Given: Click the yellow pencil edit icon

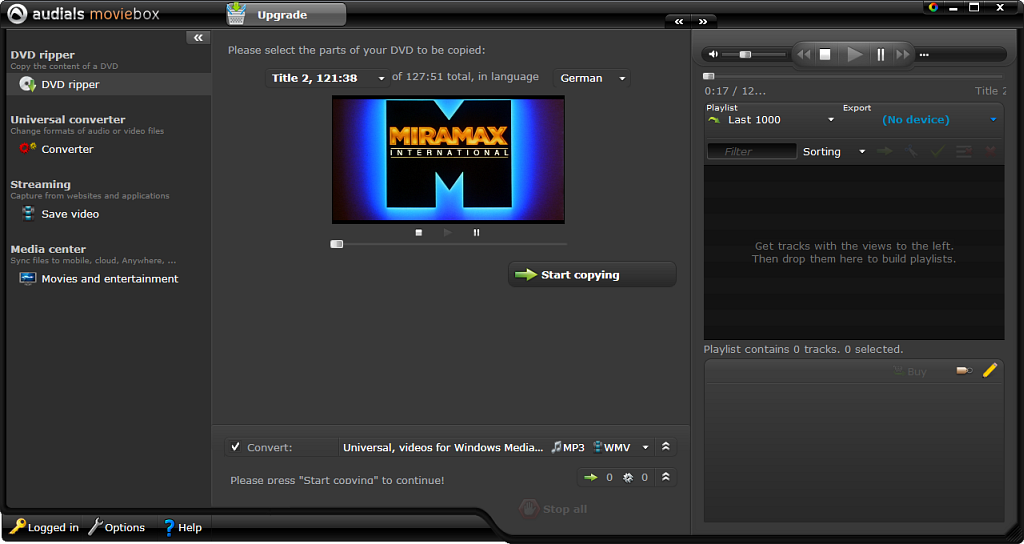Looking at the screenshot, I should (x=989, y=370).
